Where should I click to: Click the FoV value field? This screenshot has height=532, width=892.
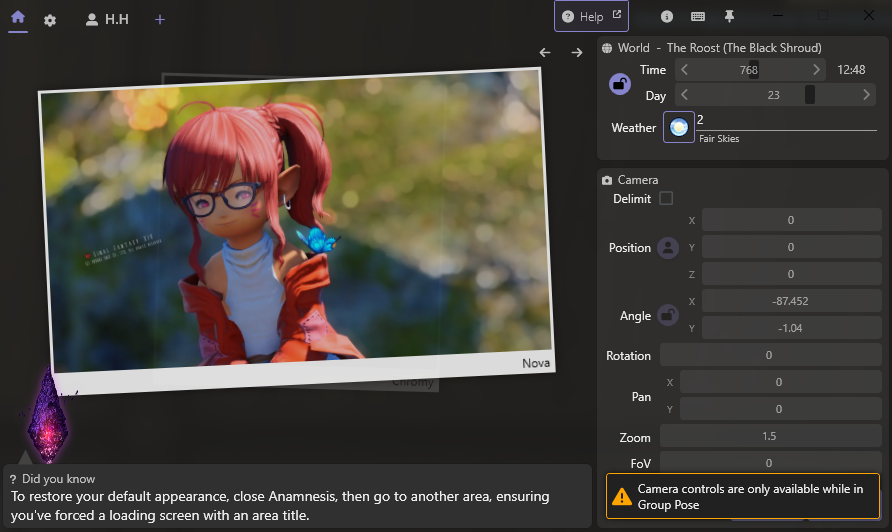point(770,462)
